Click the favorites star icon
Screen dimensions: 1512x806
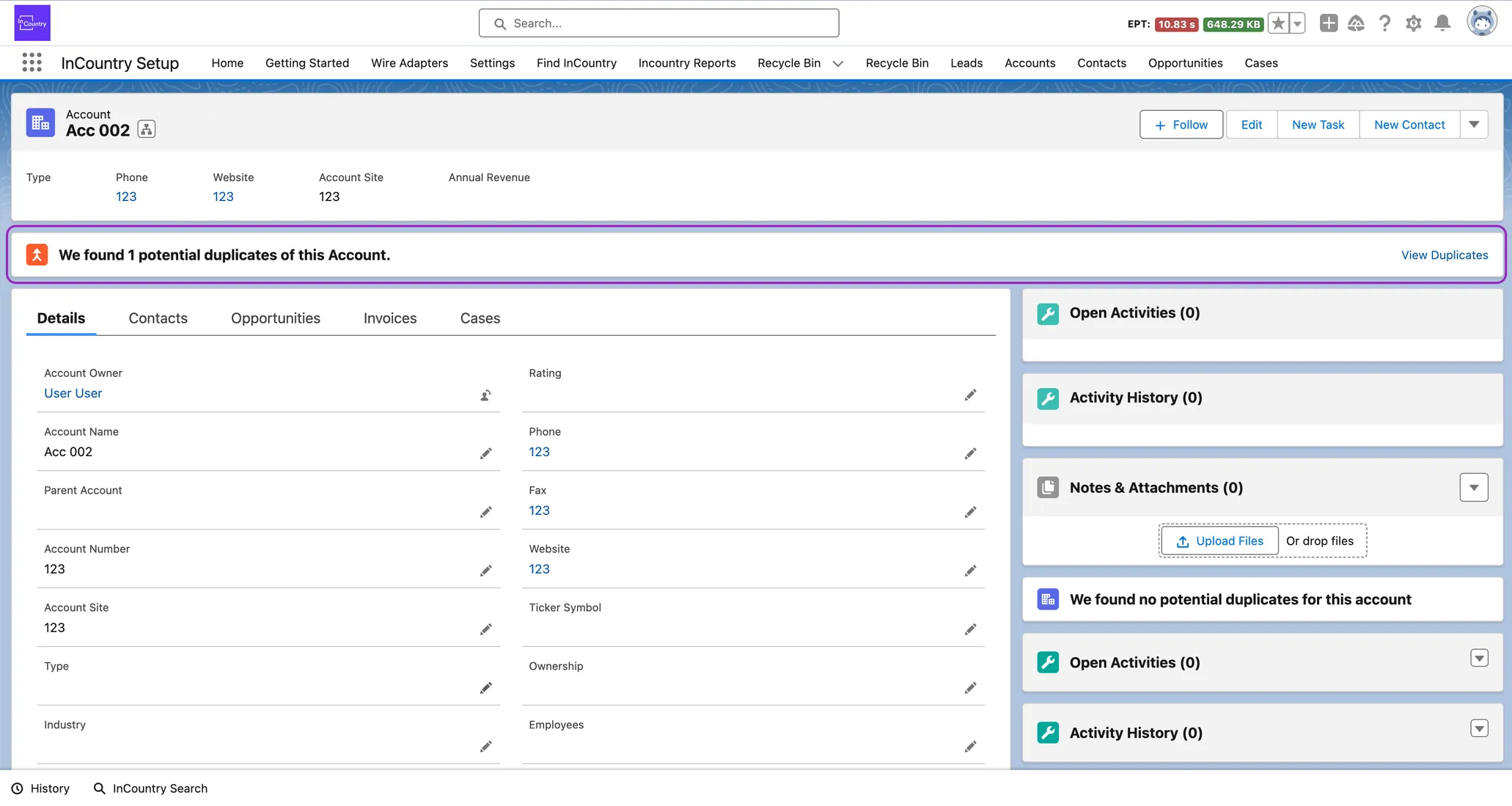1278,23
